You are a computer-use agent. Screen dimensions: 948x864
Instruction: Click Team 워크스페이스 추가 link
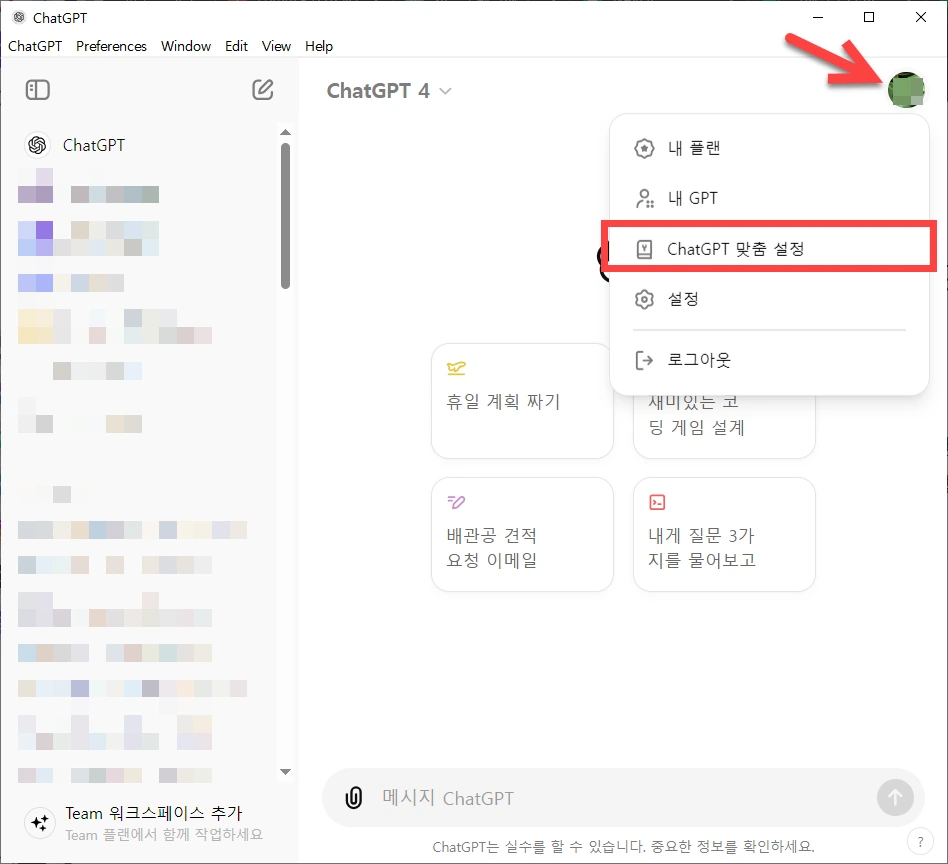pos(154,813)
